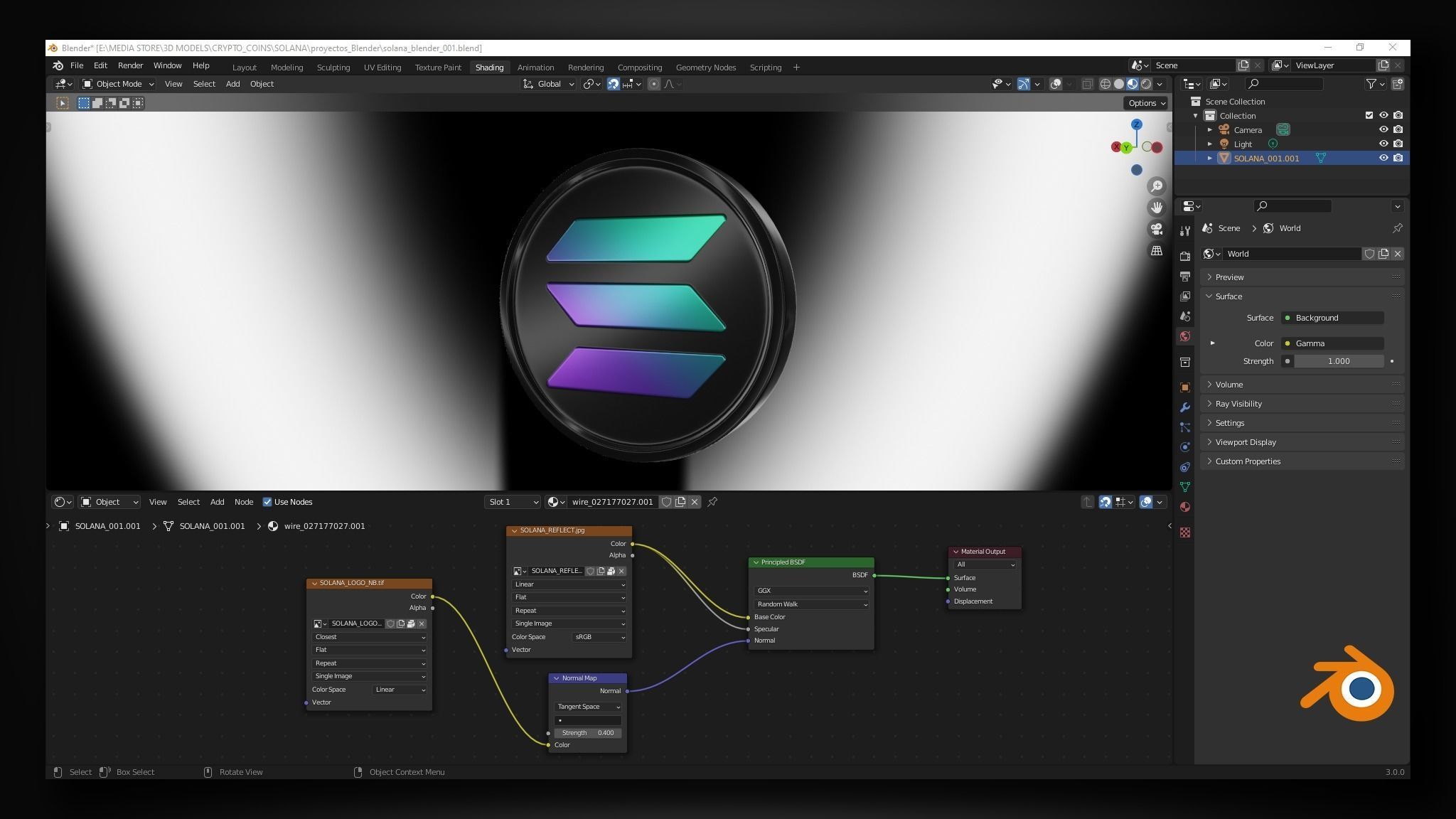This screenshot has width=1456, height=819.
Task: Disable Camera in renders icon
Action: point(1398,129)
